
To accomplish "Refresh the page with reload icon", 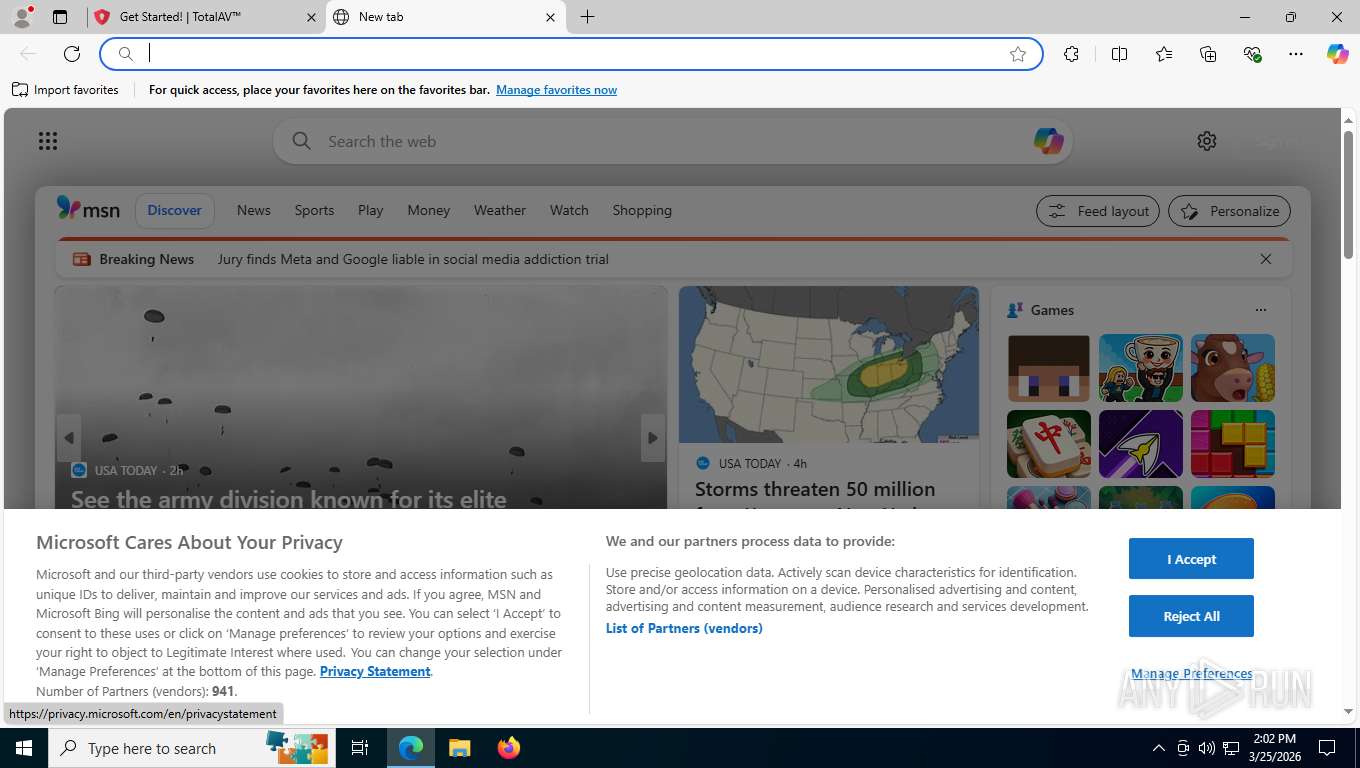I will point(72,54).
